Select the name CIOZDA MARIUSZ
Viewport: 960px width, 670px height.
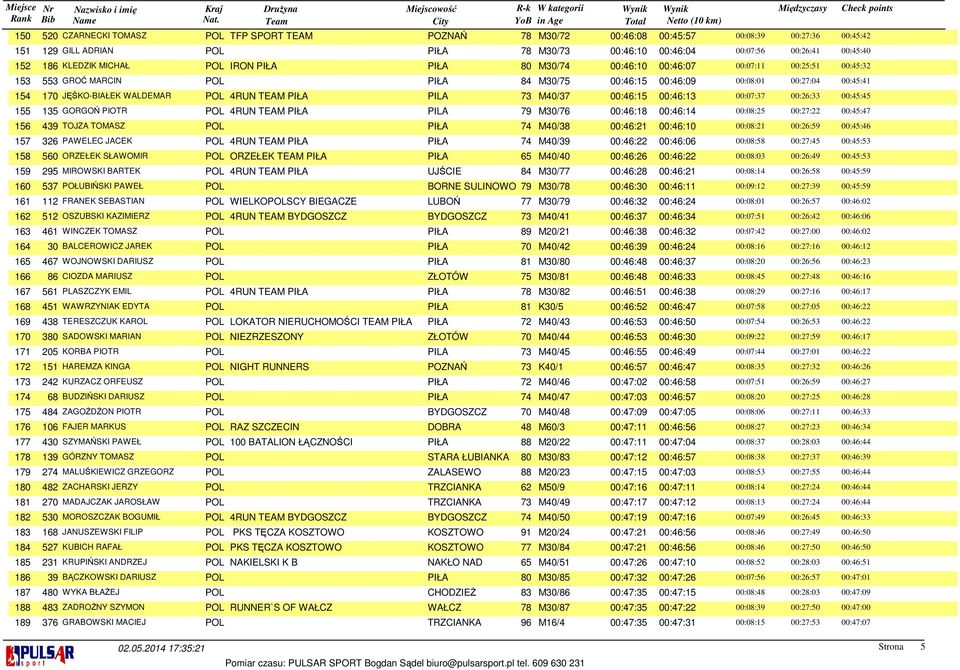97,276
